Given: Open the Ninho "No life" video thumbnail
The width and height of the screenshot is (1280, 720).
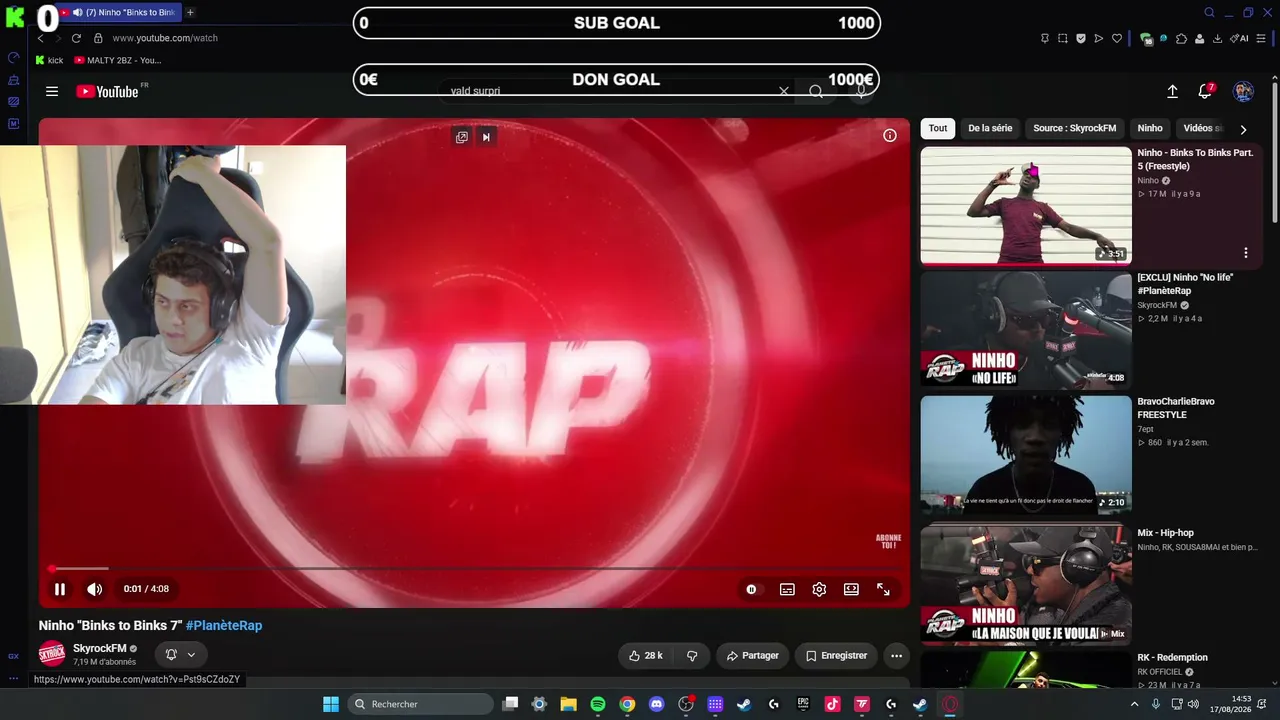Looking at the screenshot, I should click(x=1026, y=330).
